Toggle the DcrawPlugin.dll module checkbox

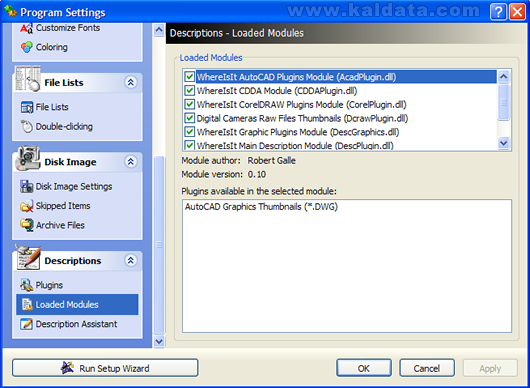point(190,118)
